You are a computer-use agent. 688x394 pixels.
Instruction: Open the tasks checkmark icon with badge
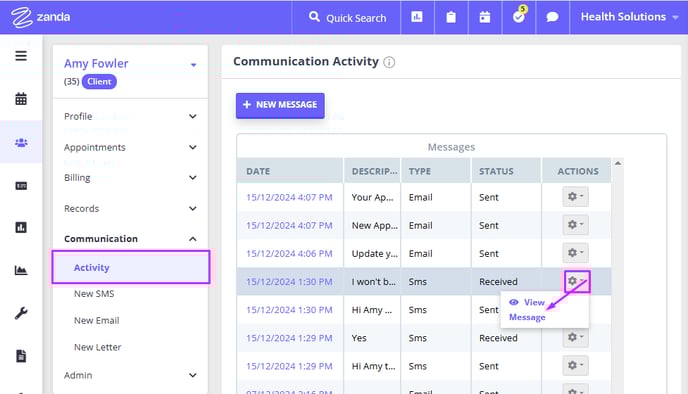[519, 17]
